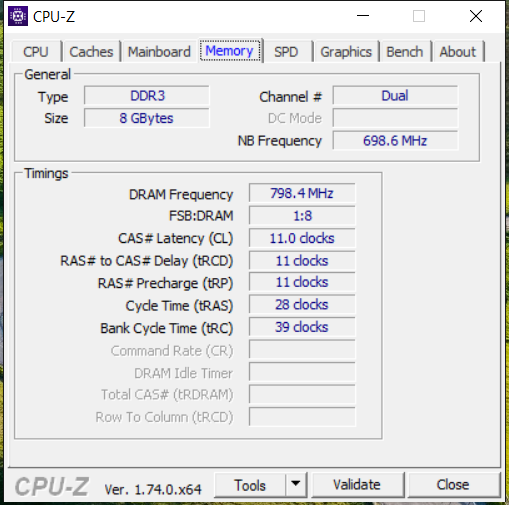
Task: Close the CPU-Z window with X
Action: (x=476, y=16)
